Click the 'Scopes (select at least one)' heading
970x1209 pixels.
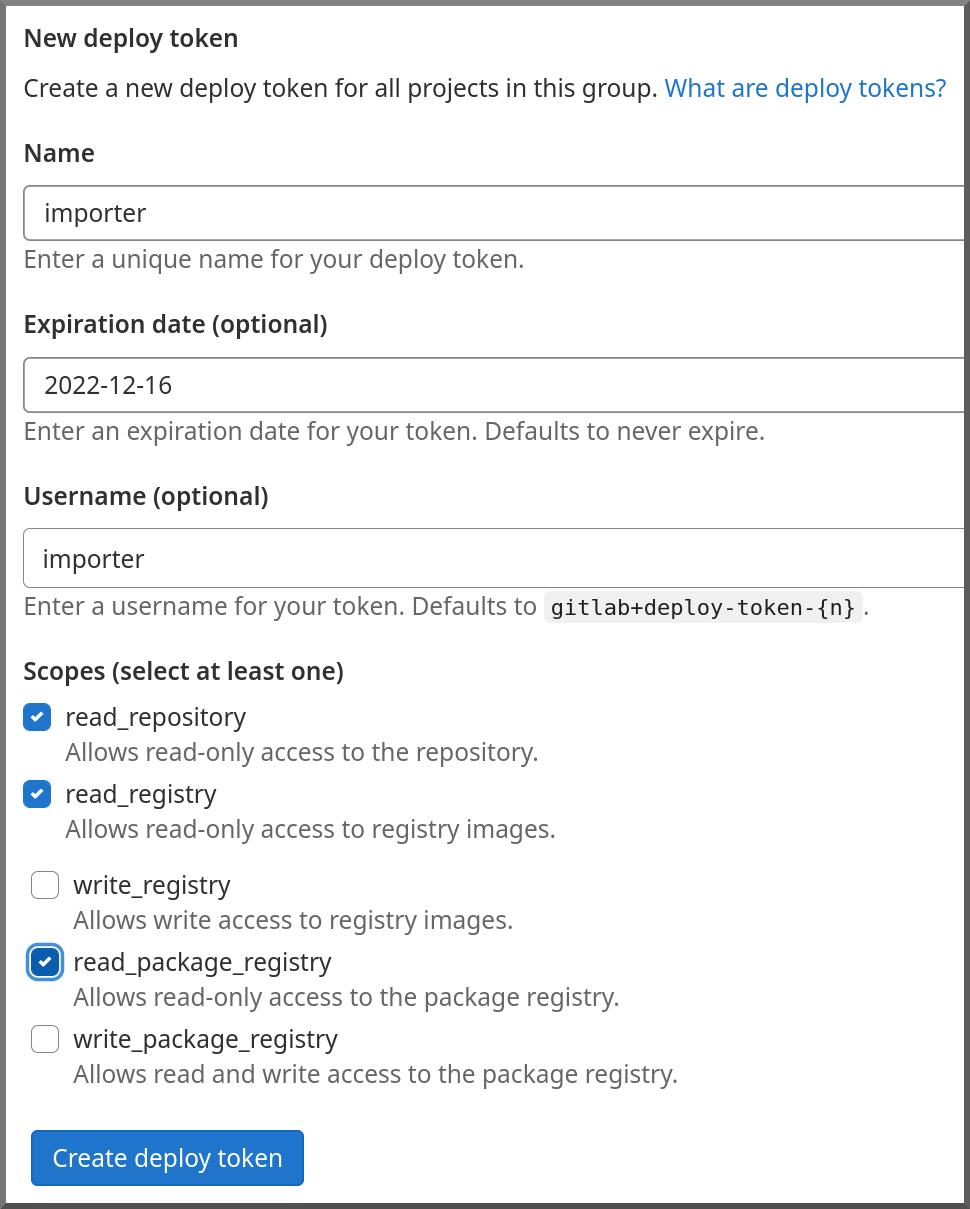pos(184,671)
